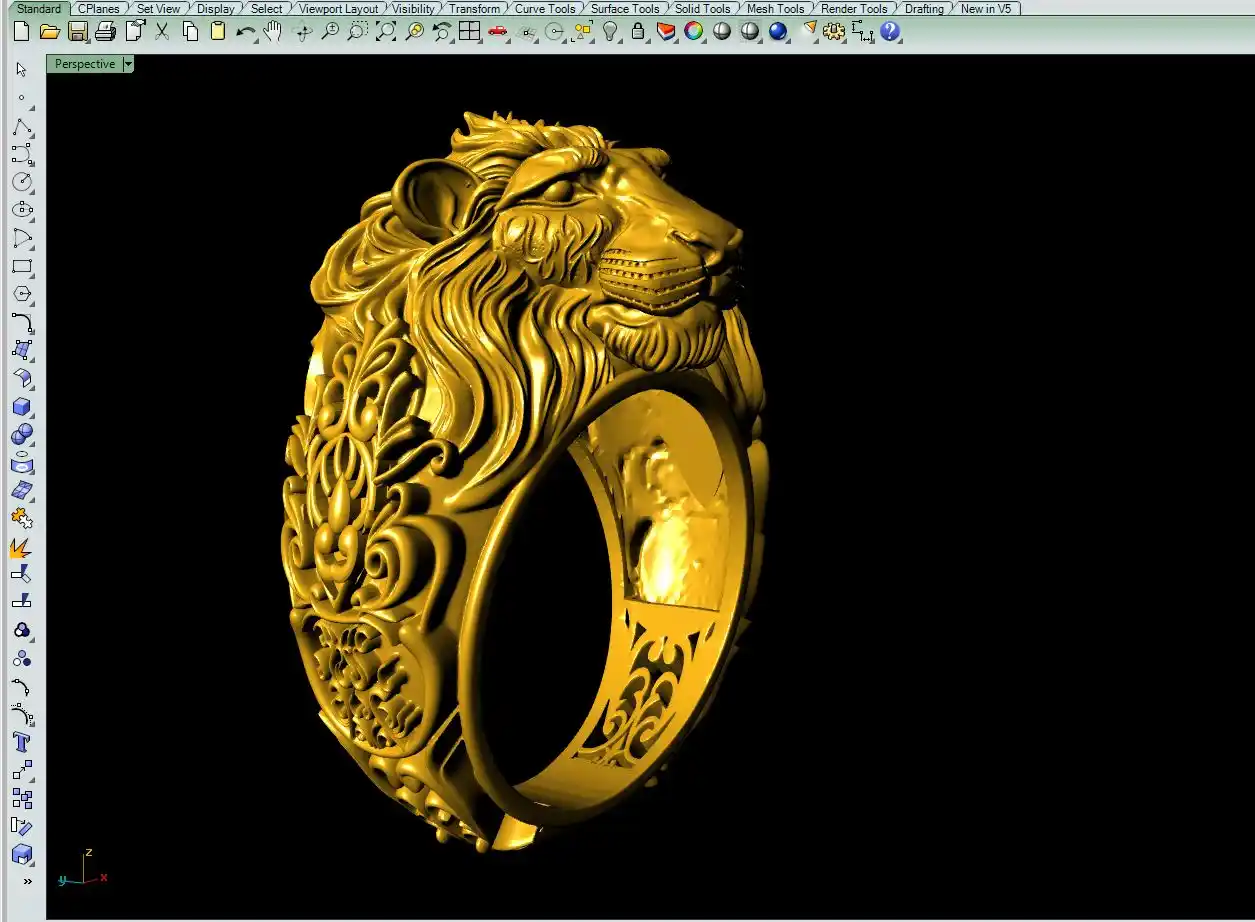Pick the Circle drawing tool
The width and height of the screenshot is (1255, 922).
pos(21,182)
